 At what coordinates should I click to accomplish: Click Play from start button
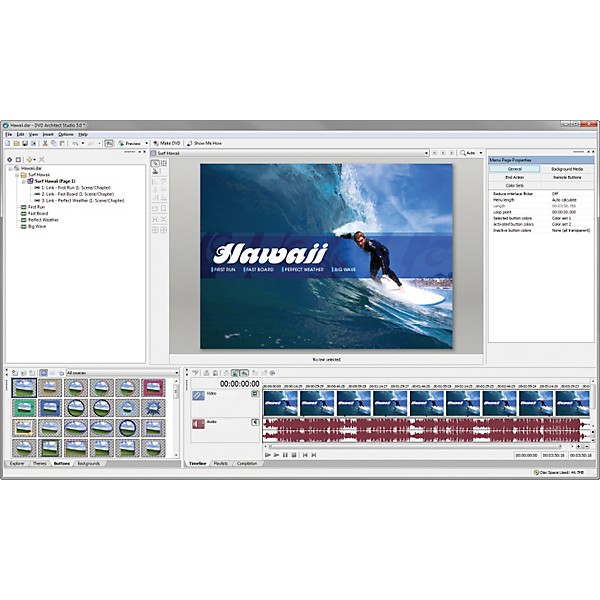[268, 455]
